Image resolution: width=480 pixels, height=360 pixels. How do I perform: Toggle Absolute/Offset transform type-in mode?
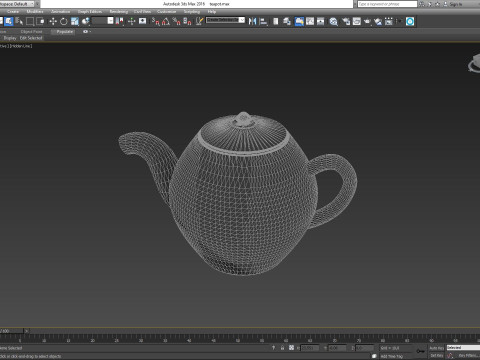[x=291, y=348]
